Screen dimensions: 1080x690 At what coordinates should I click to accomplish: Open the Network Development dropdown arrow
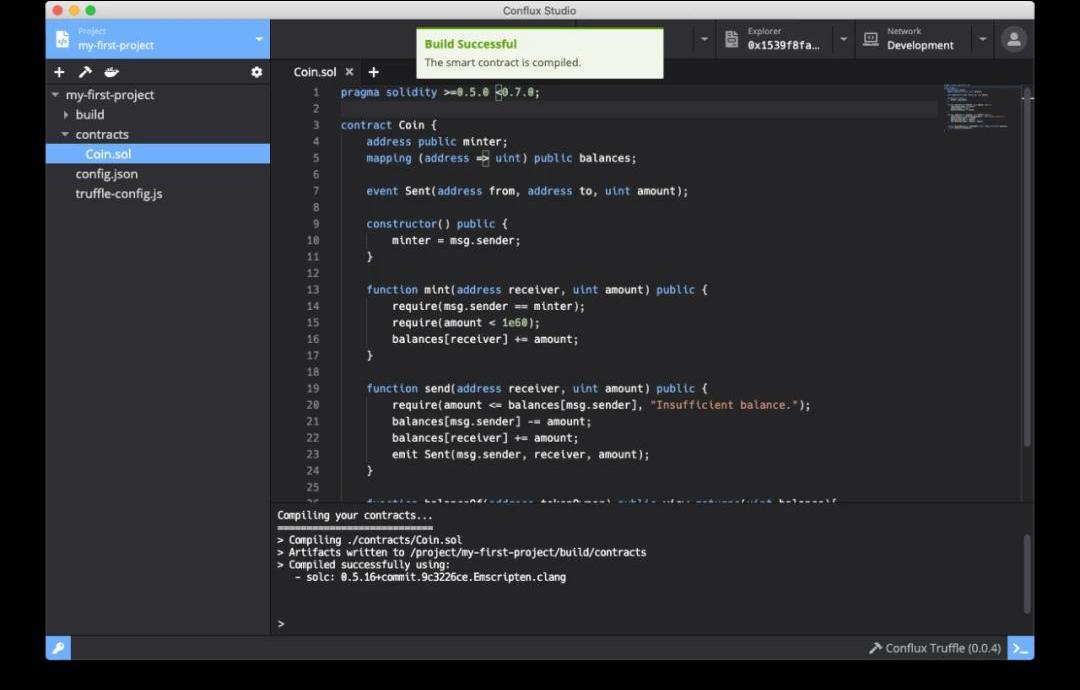(983, 39)
